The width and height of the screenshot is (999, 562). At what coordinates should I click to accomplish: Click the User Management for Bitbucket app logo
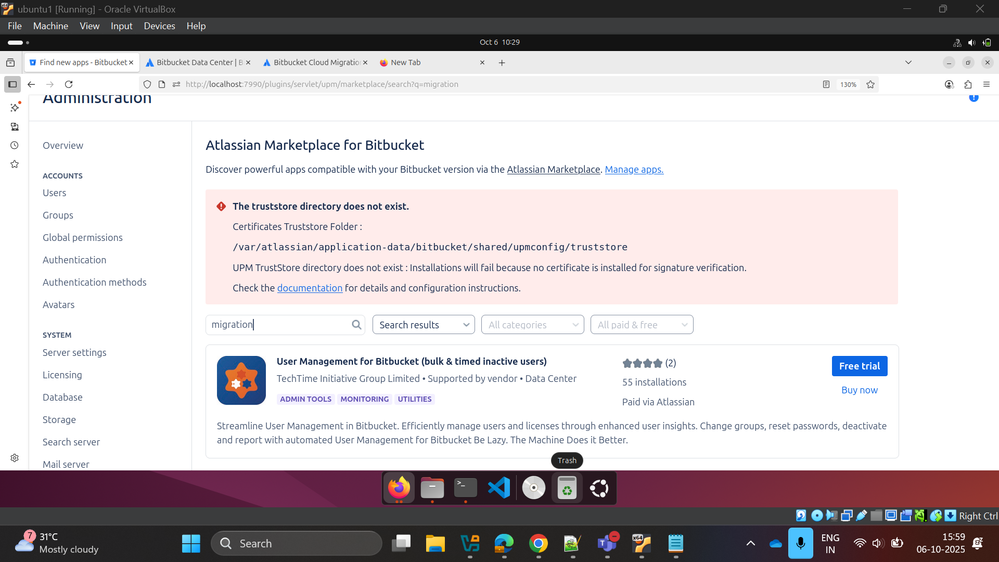241,380
